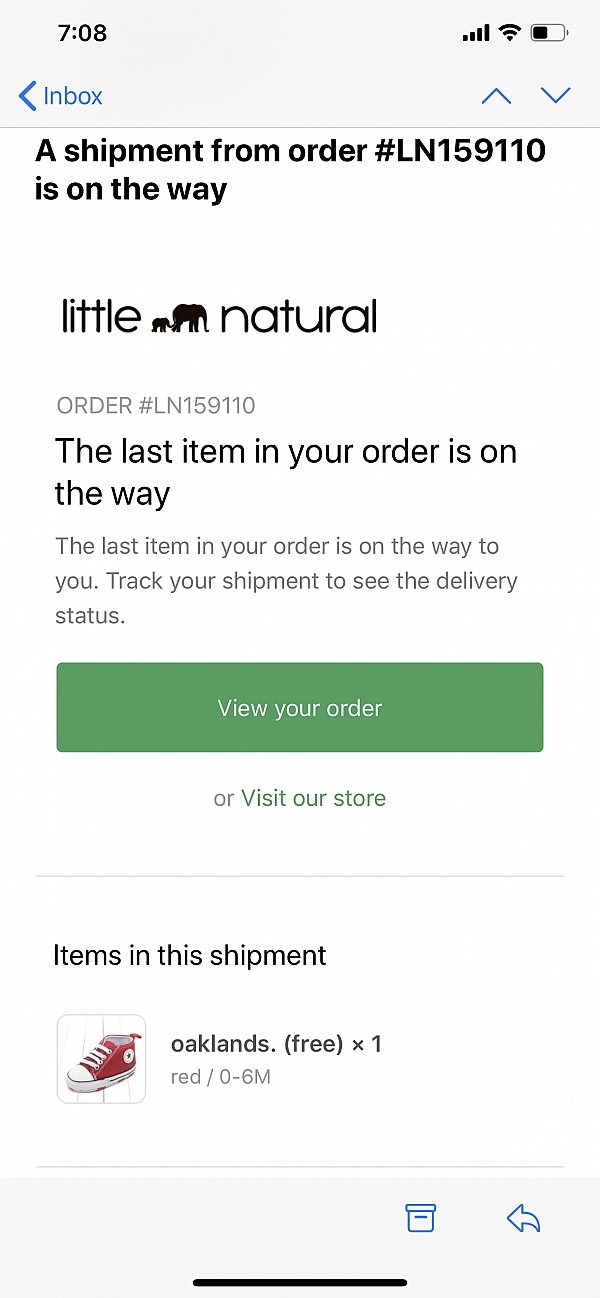The width and height of the screenshot is (600, 1298).
Task: Tap the Items in this shipment heading
Action: (x=190, y=955)
